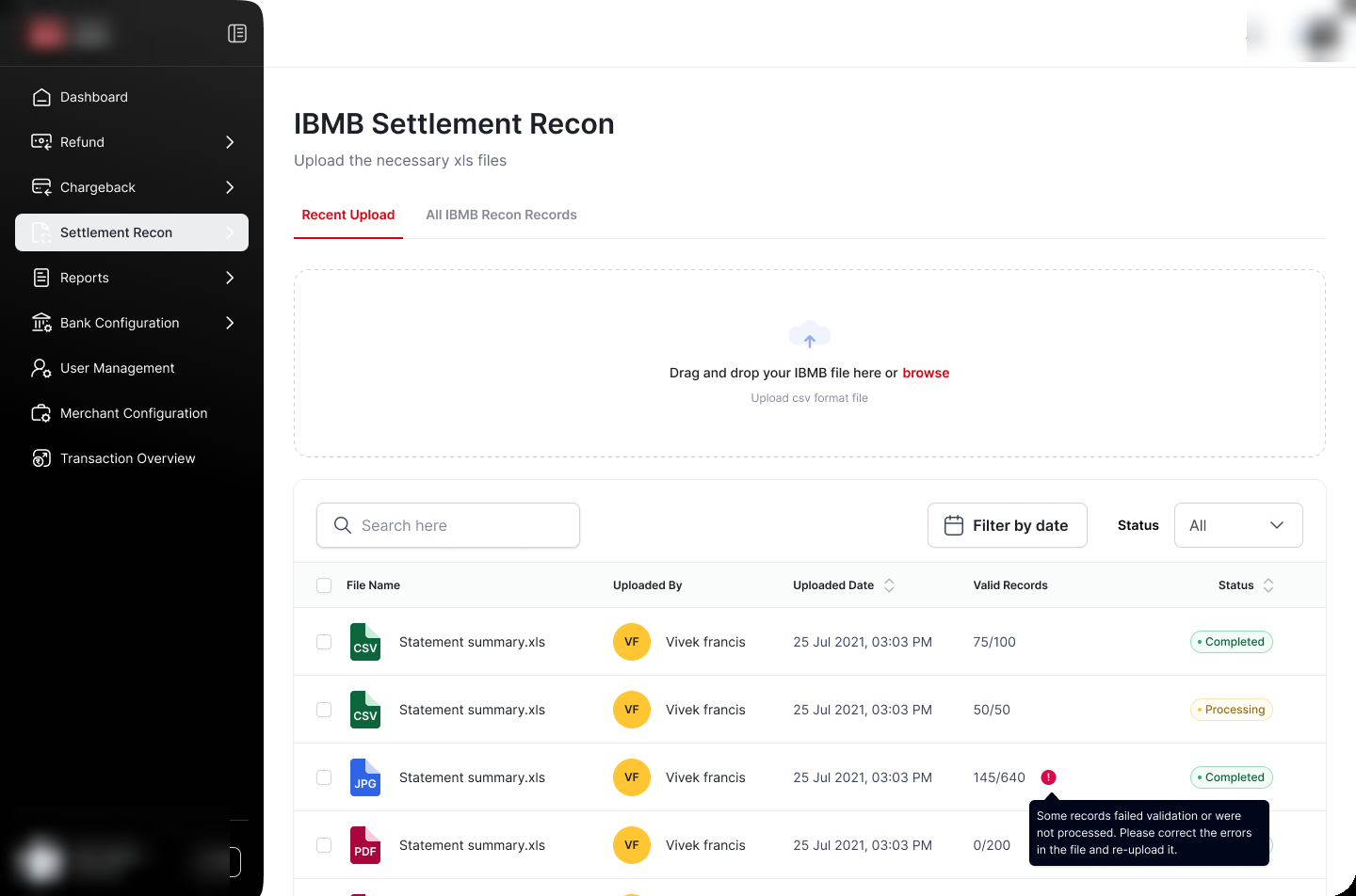
Task: Click the cloud upload icon
Action: click(810, 335)
